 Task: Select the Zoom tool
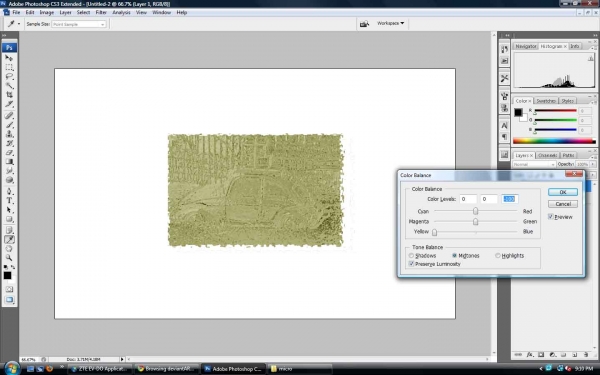pos(9,258)
